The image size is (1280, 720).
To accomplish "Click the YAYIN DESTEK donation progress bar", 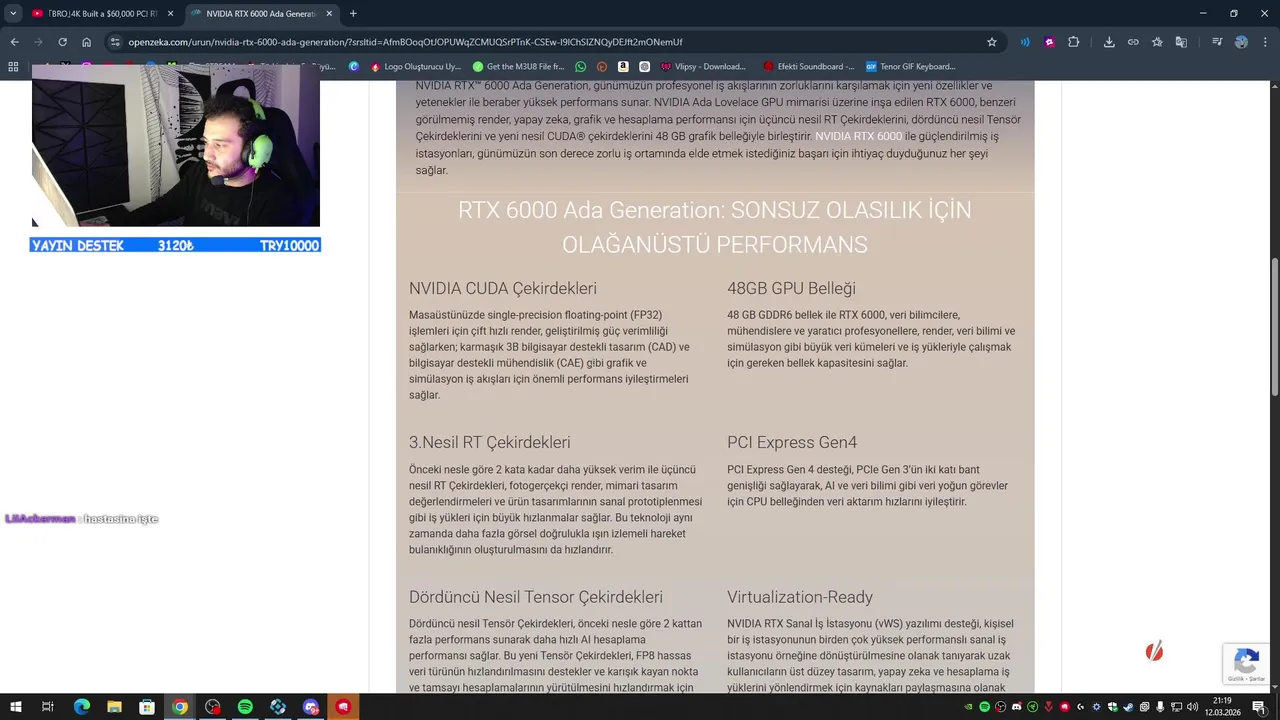I will pos(175,245).
